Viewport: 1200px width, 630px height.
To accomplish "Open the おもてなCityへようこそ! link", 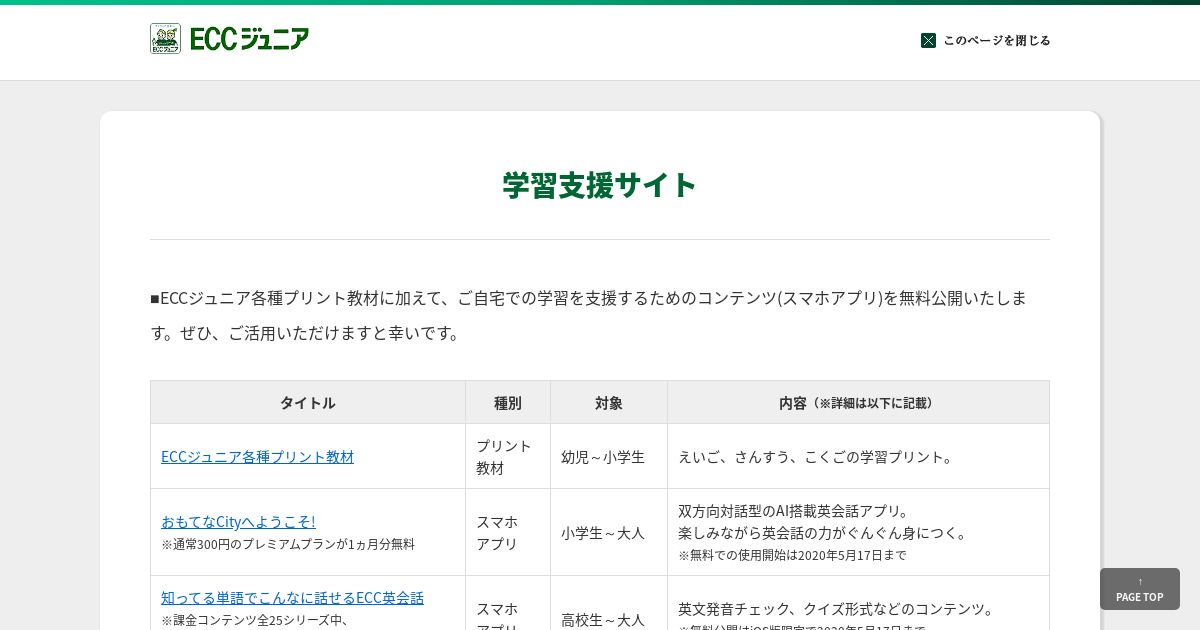I will 238,521.
